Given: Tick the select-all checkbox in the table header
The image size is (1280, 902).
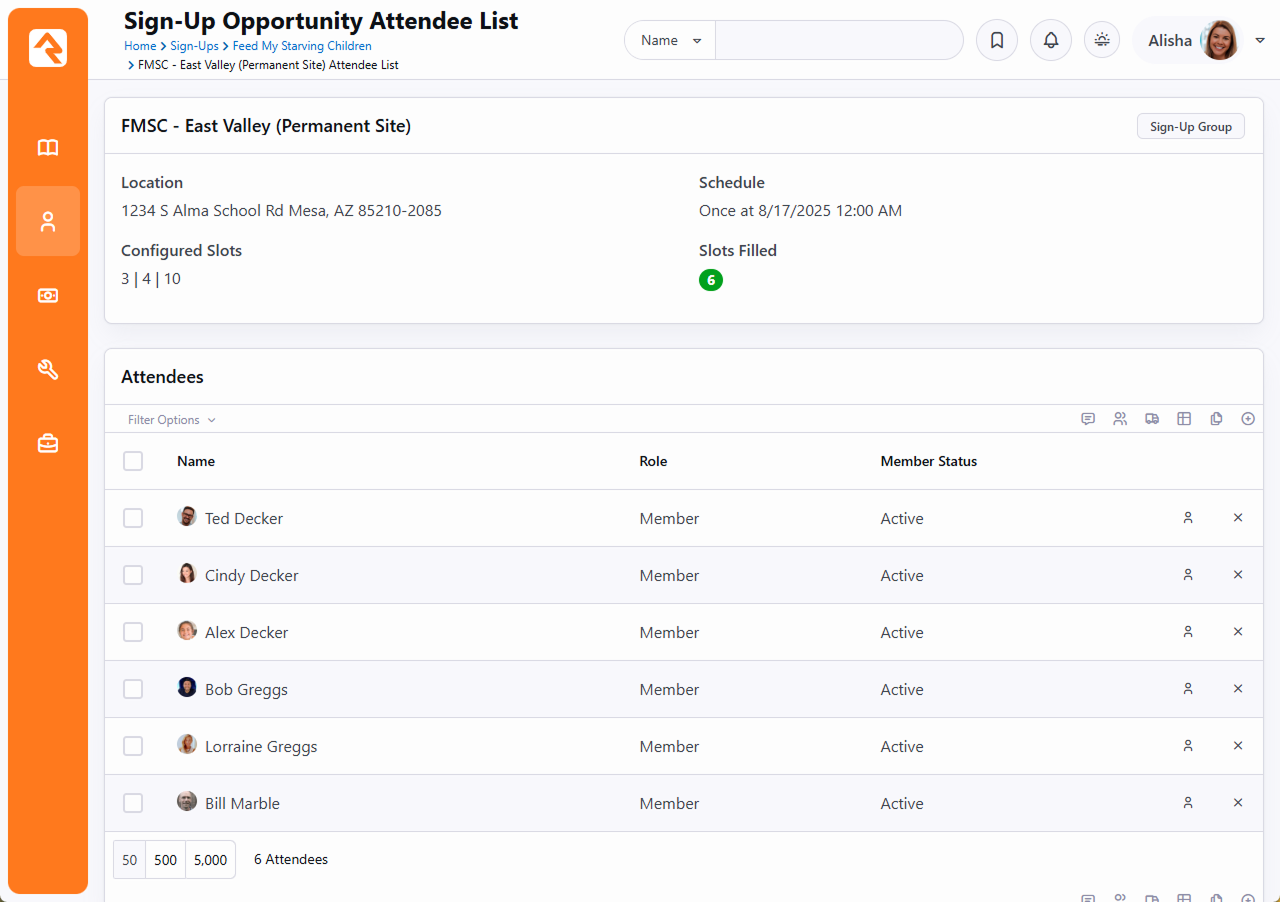Looking at the screenshot, I should [133, 461].
